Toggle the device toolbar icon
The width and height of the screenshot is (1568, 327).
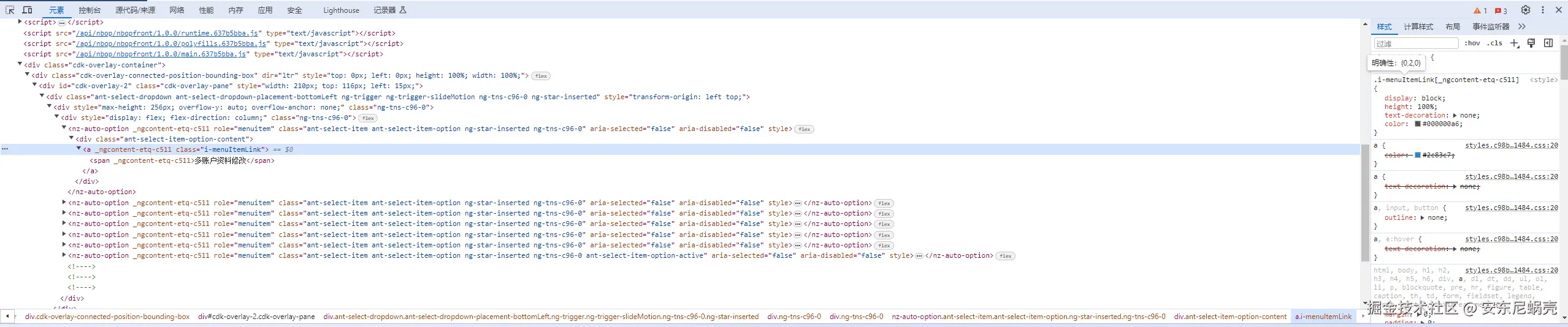point(28,10)
